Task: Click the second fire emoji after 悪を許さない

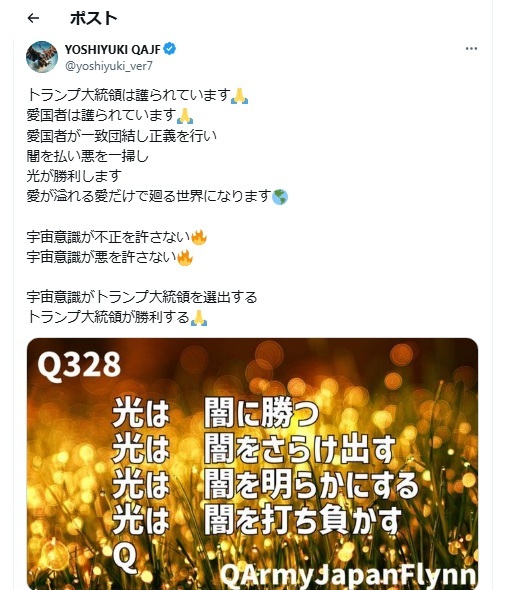Action: point(185,257)
